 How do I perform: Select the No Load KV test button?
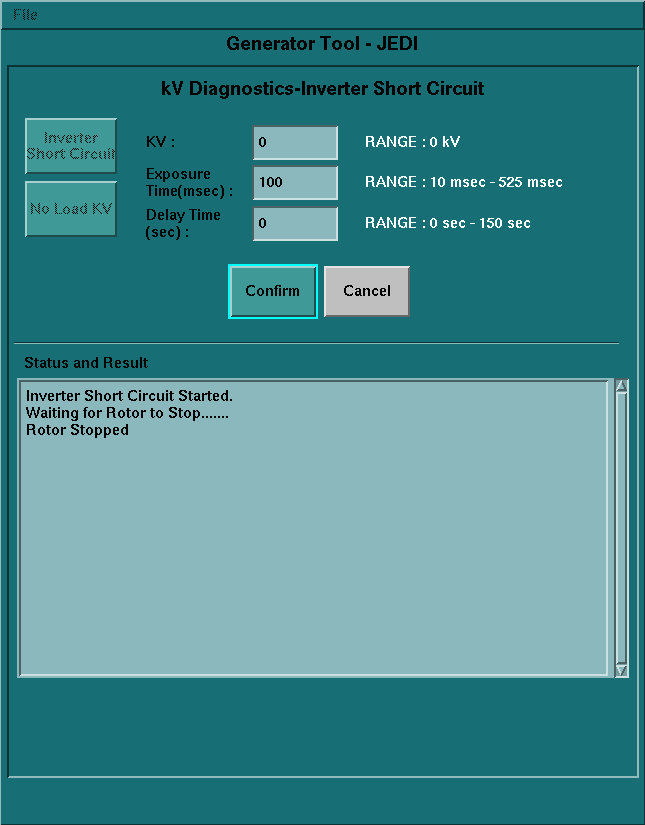pyautogui.click(x=71, y=209)
